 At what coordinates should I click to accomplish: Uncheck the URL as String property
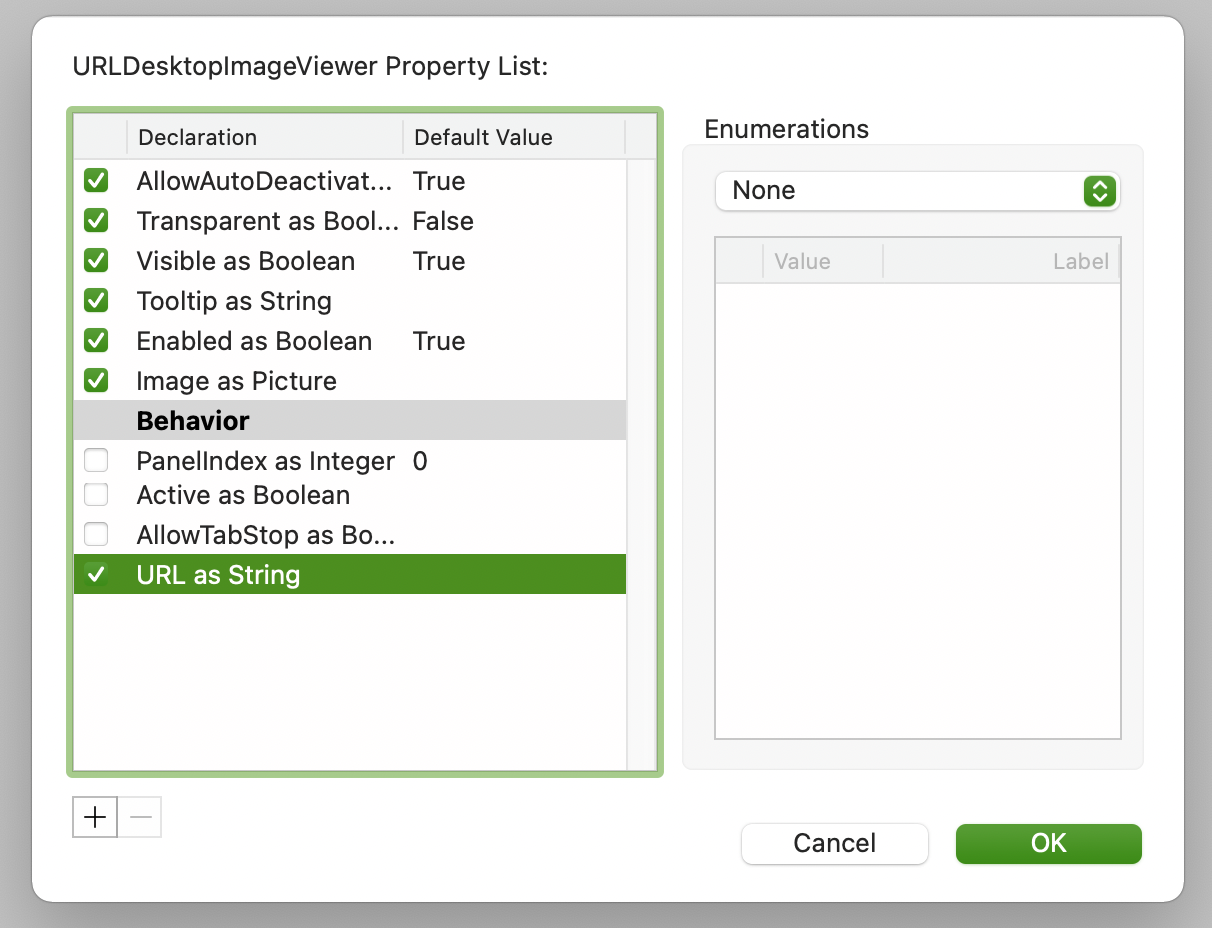[x=96, y=574]
